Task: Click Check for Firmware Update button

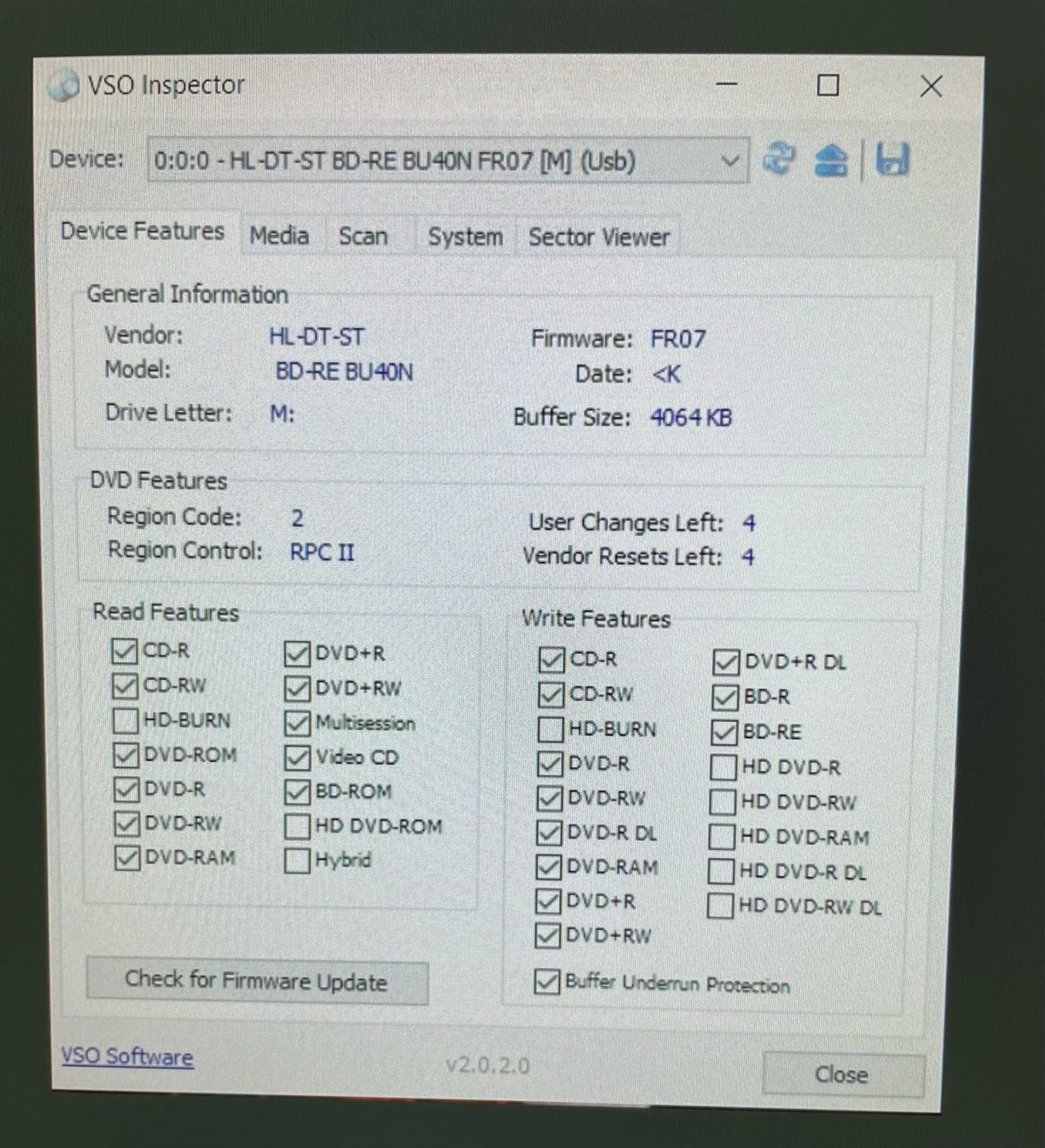Action: tap(257, 982)
